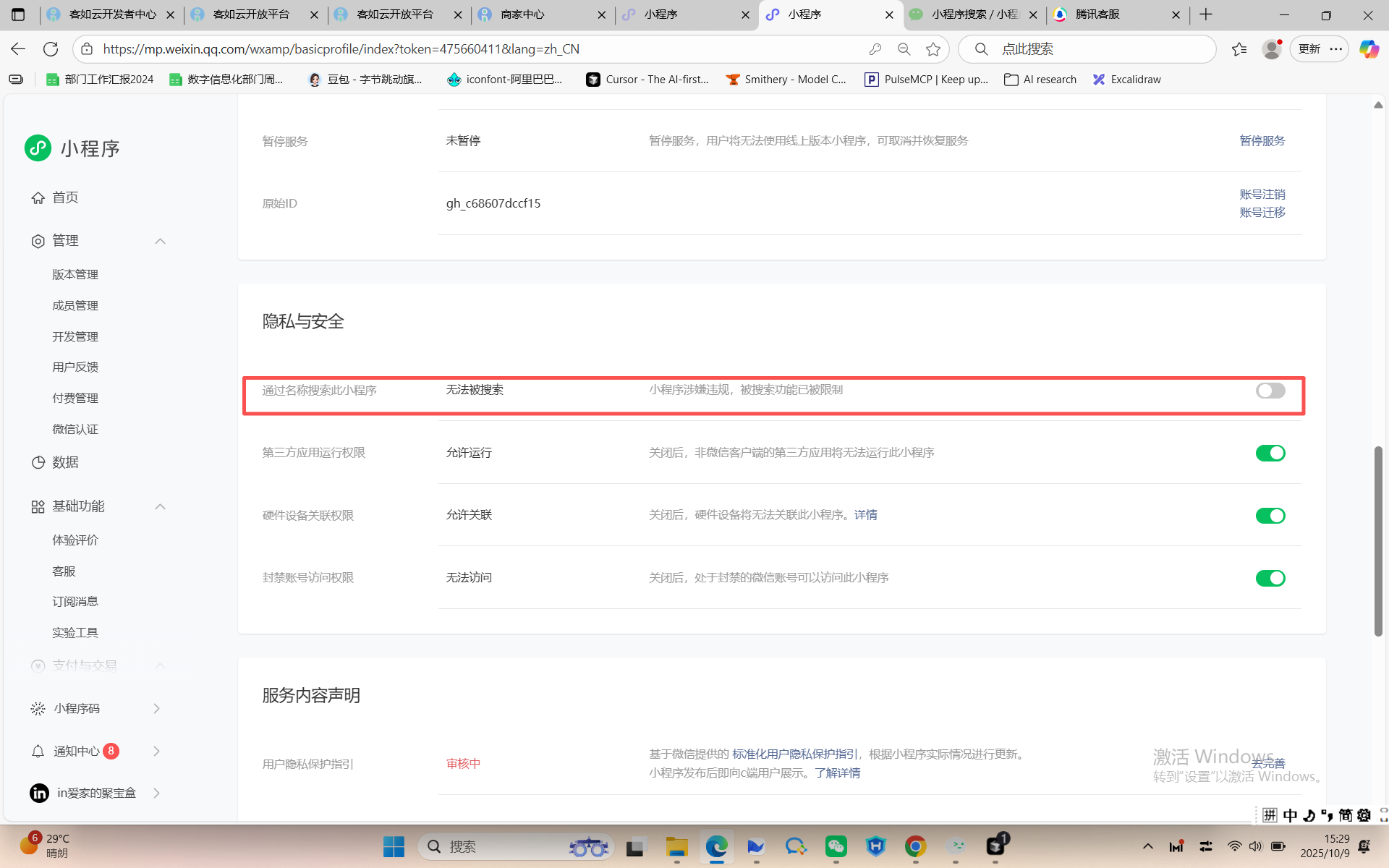This screenshot has height=868, width=1389.
Task: Click the browser zoom-out magnifier icon
Action: pyautogui.click(x=904, y=49)
